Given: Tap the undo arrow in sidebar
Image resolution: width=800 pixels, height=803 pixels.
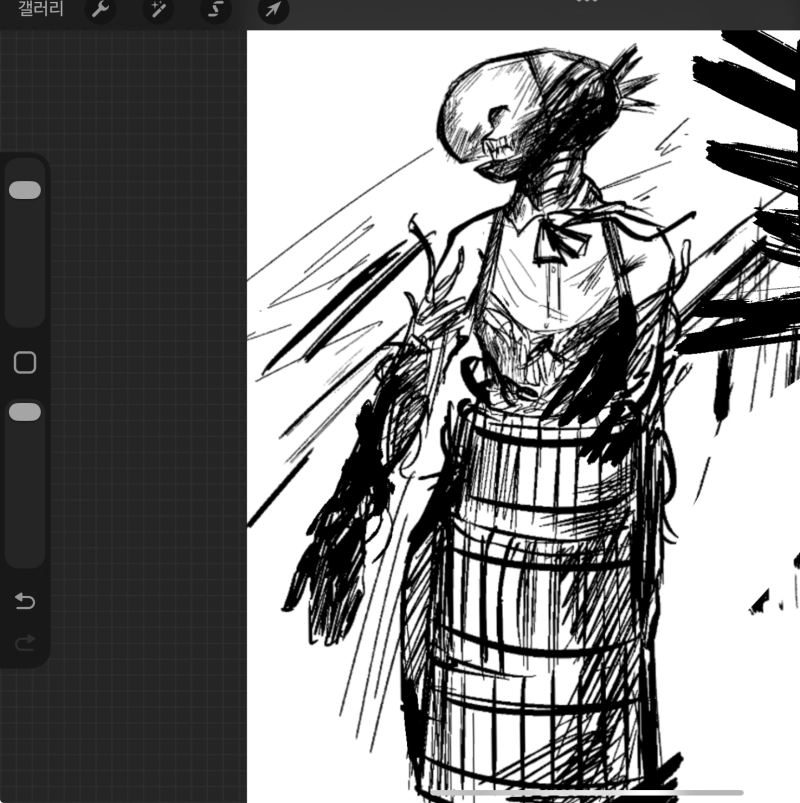Looking at the screenshot, I should (25, 601).
